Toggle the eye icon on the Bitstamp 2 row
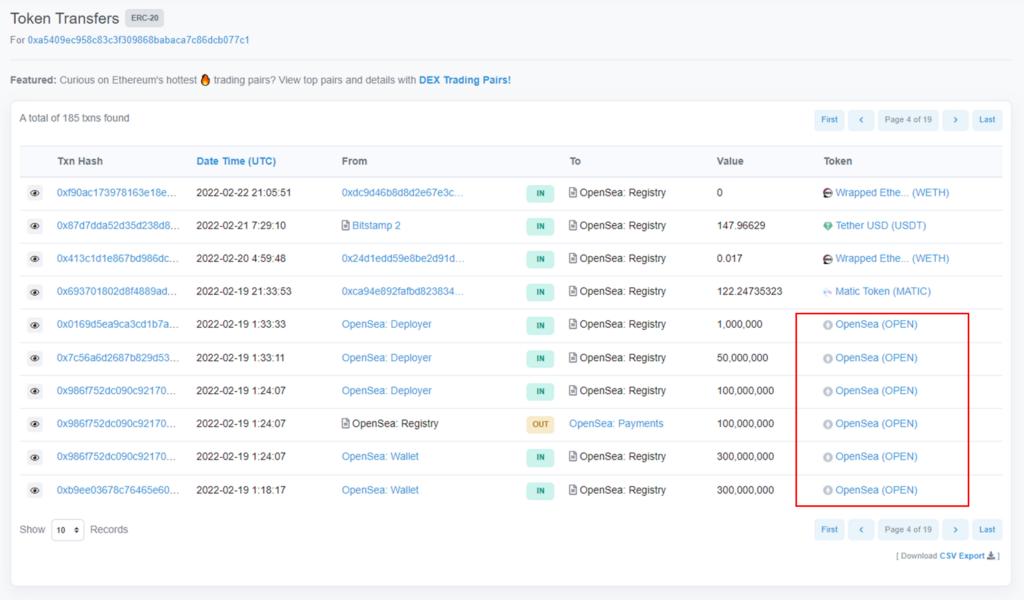Viewport: 1024px width, 600px height. (35, 226)
